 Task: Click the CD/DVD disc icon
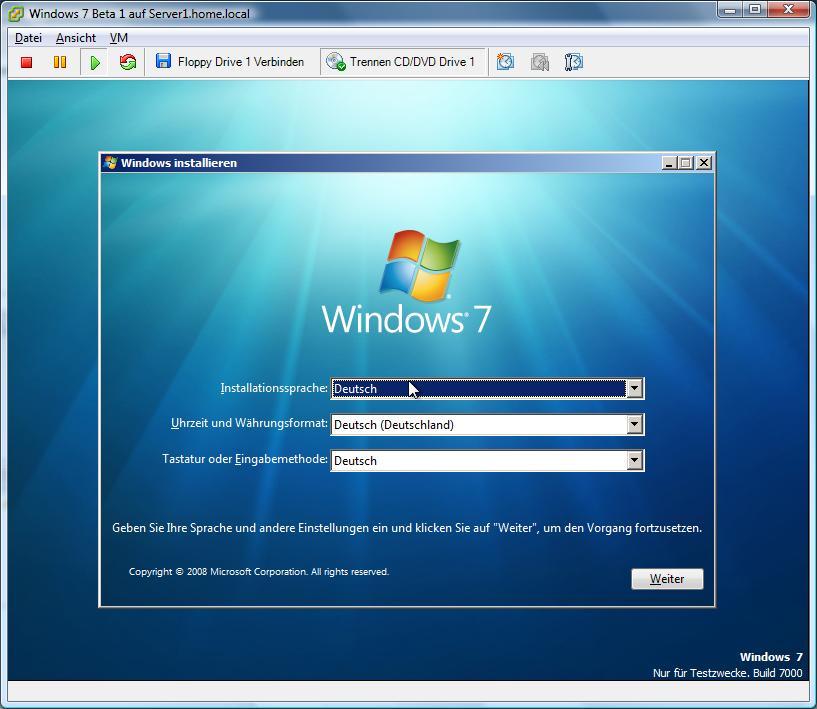(x=336, y=61)
